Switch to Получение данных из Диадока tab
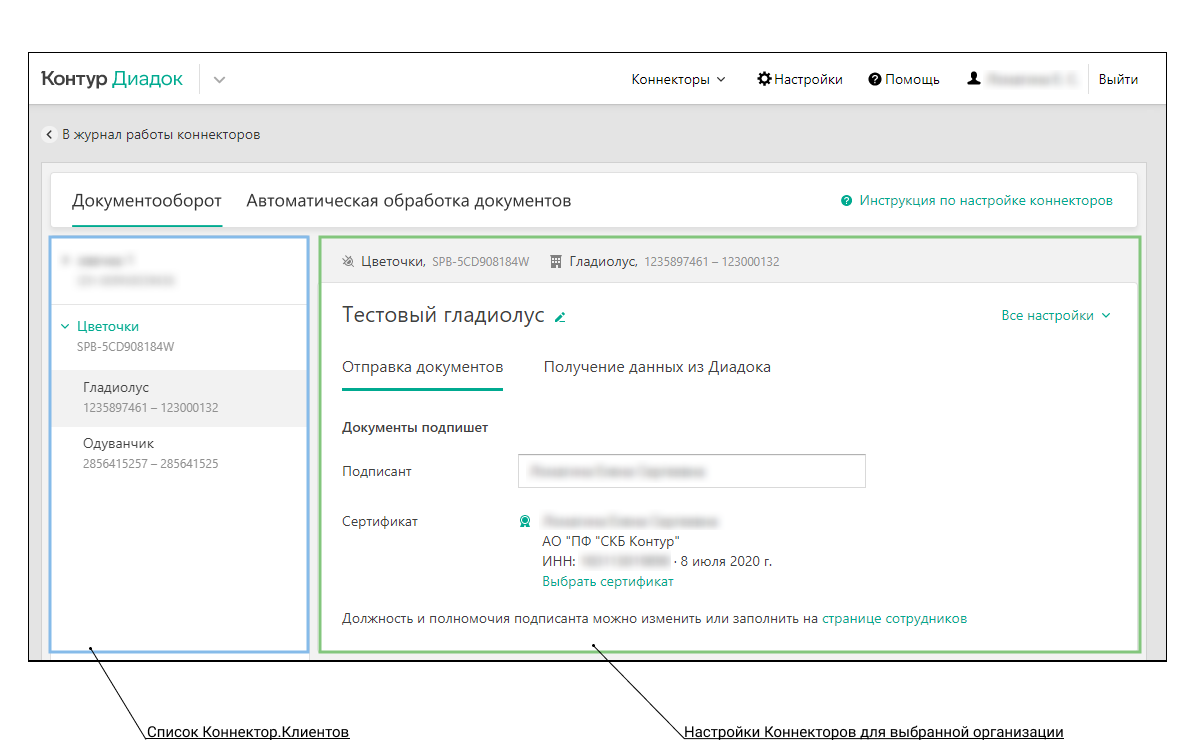 [657, 367]
